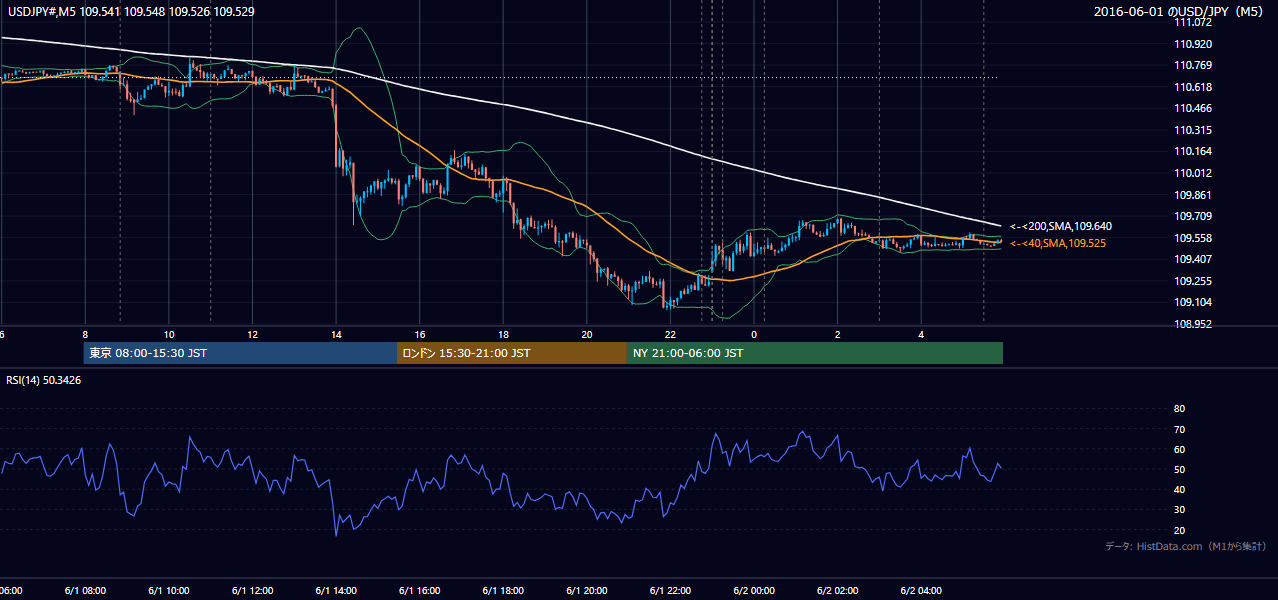This screenshot has width=1278, height=600.
Task: Click price axis value 108.952
Action: (x=1192, y=324)
